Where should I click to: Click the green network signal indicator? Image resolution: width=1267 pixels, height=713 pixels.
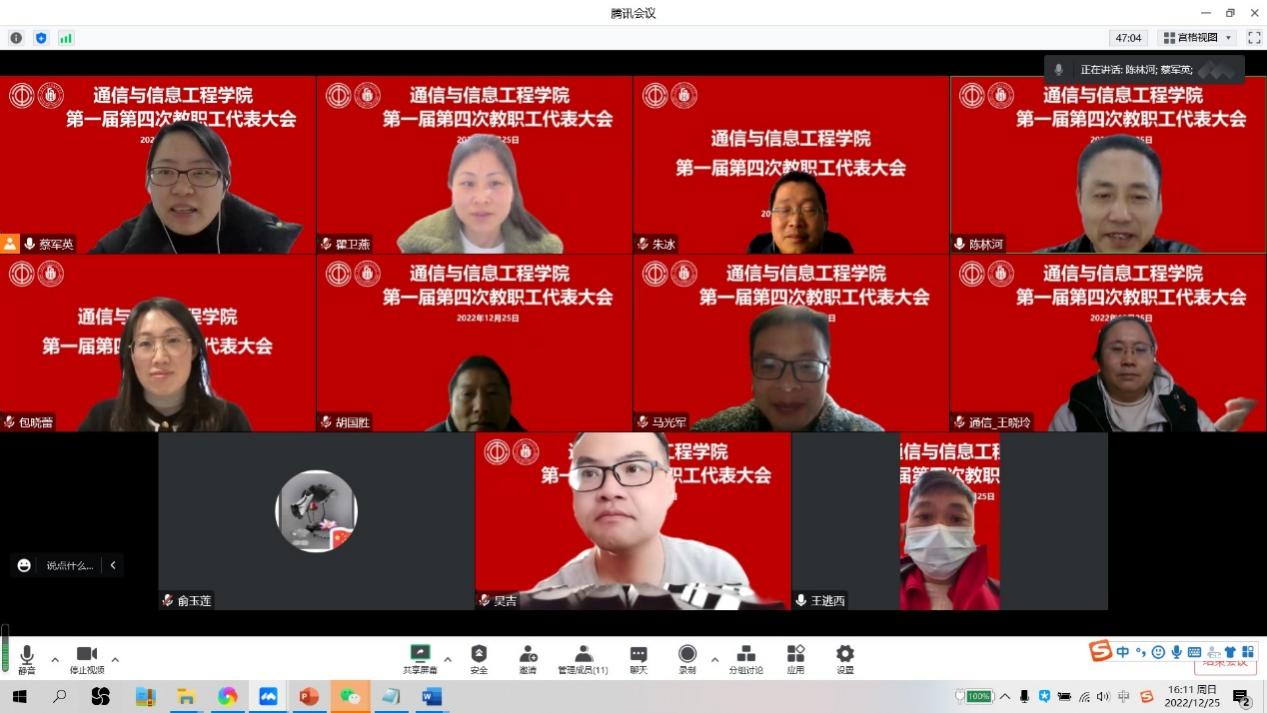(x=66, y=38)
